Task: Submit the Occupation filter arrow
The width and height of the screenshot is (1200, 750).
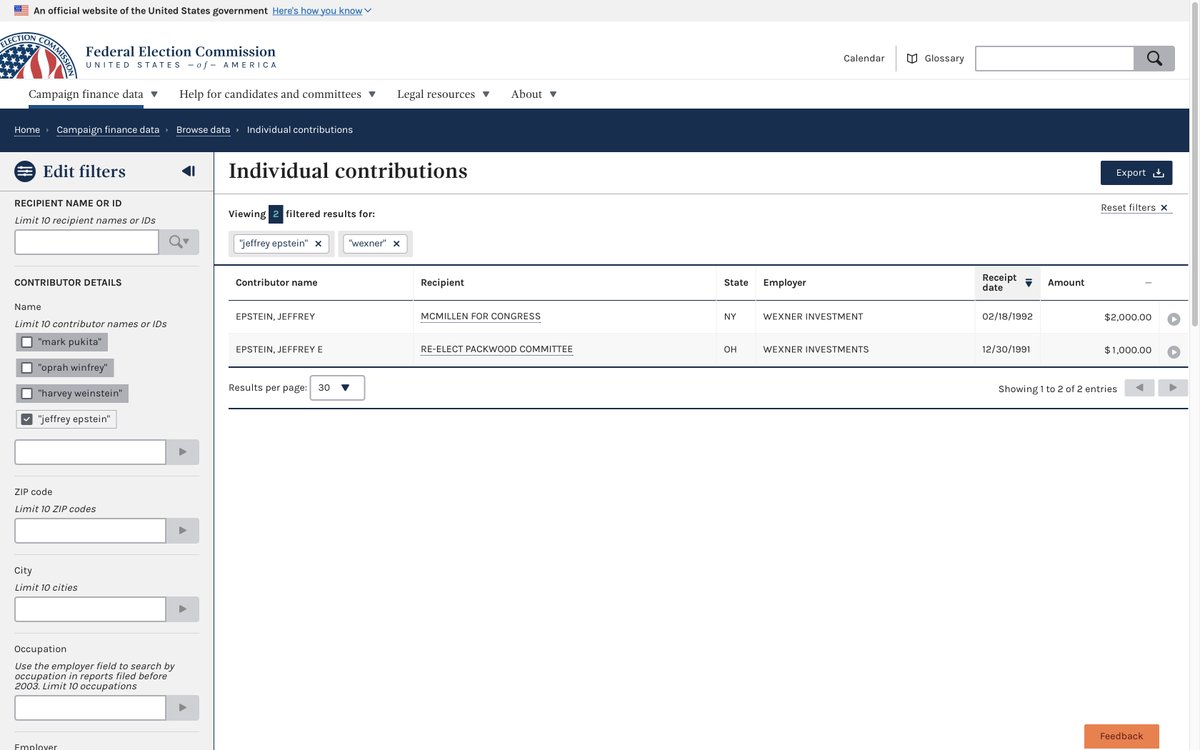Action: pyautogui.click(x=182, y=708)
